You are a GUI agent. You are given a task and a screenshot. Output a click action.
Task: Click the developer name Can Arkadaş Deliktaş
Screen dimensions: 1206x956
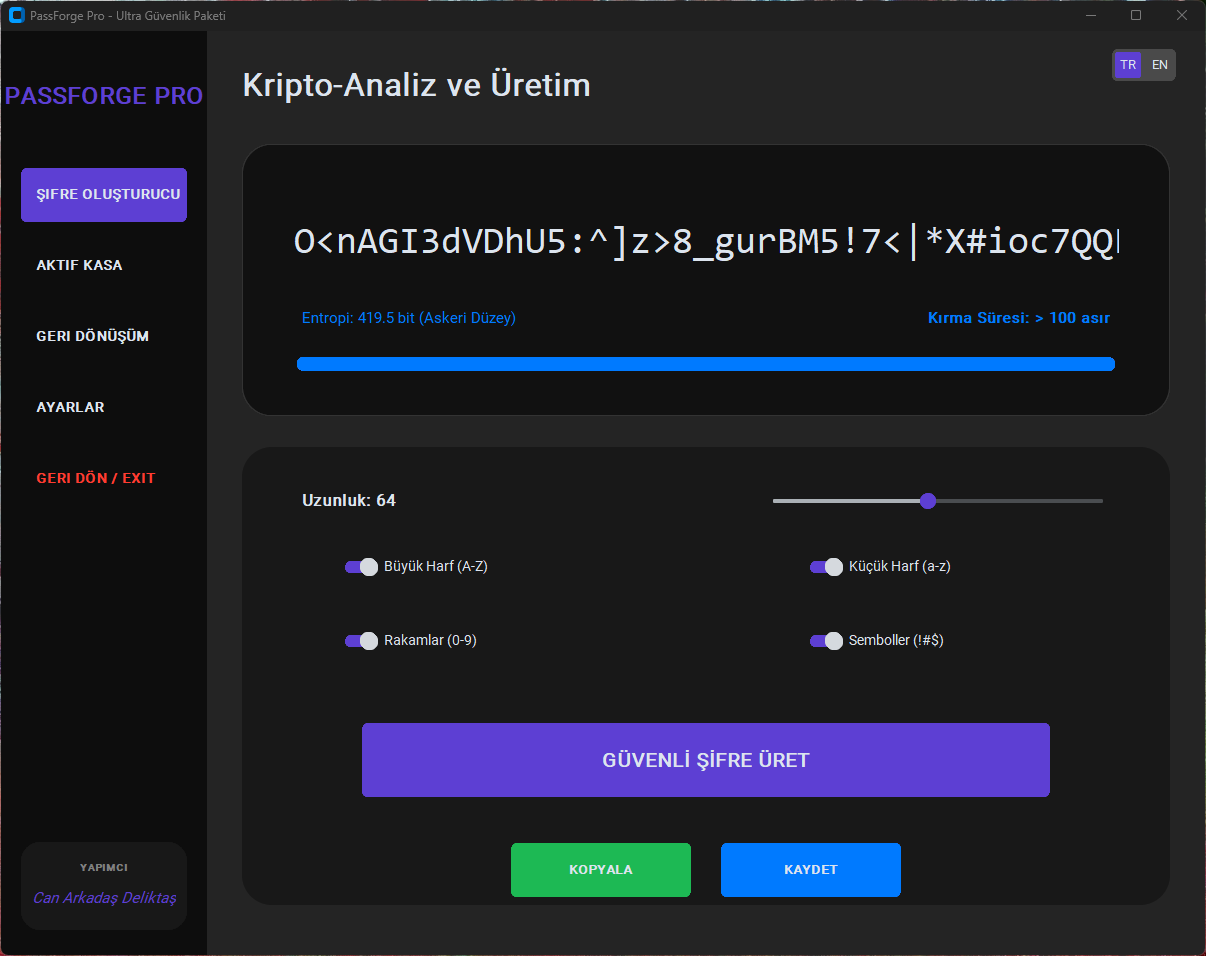click(x=104, y=898)
